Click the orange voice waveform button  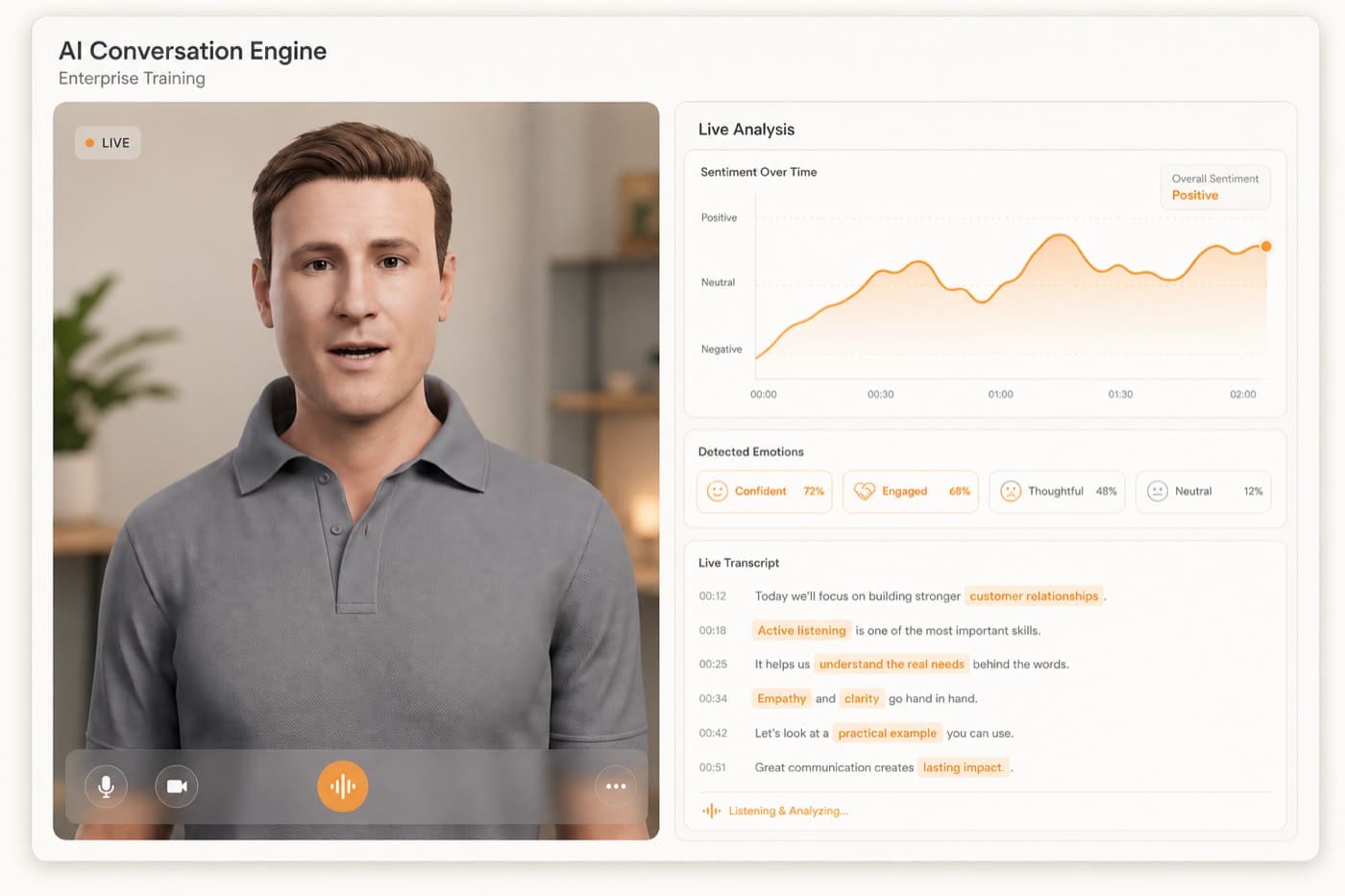(343, 787)
